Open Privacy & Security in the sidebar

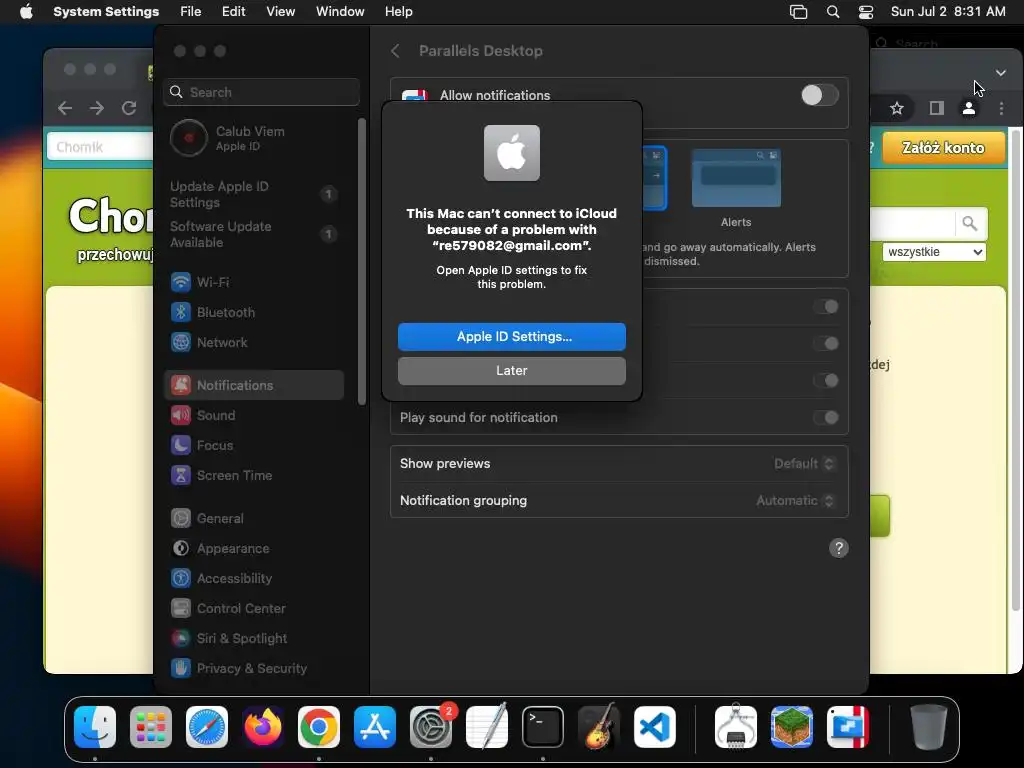click(253, 669)
